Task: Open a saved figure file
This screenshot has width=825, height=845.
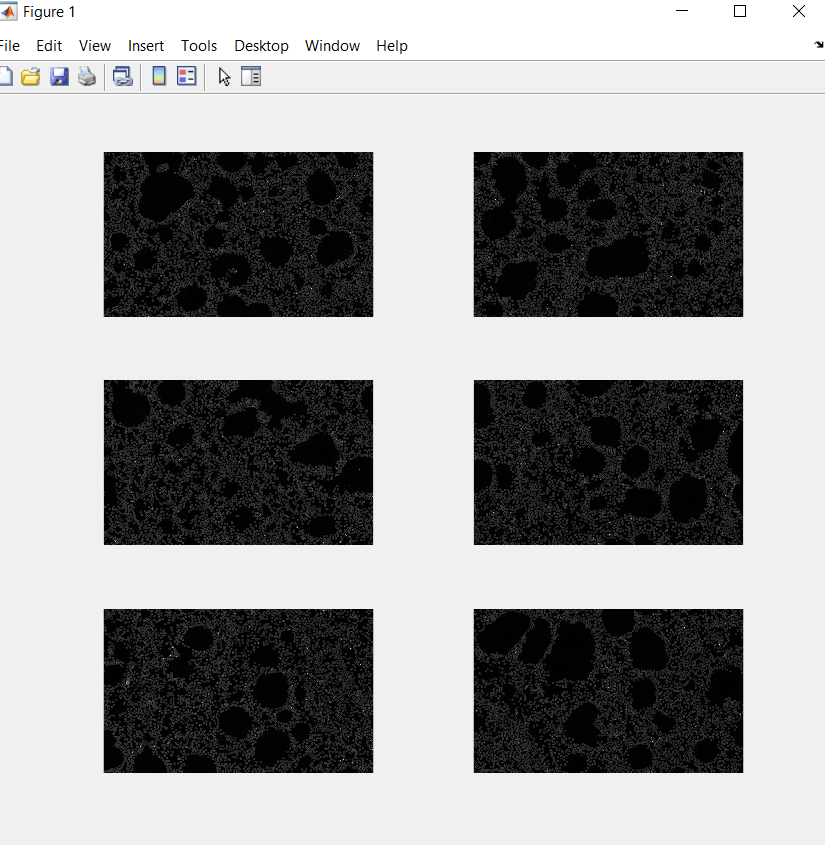Action: pos(30,76)
